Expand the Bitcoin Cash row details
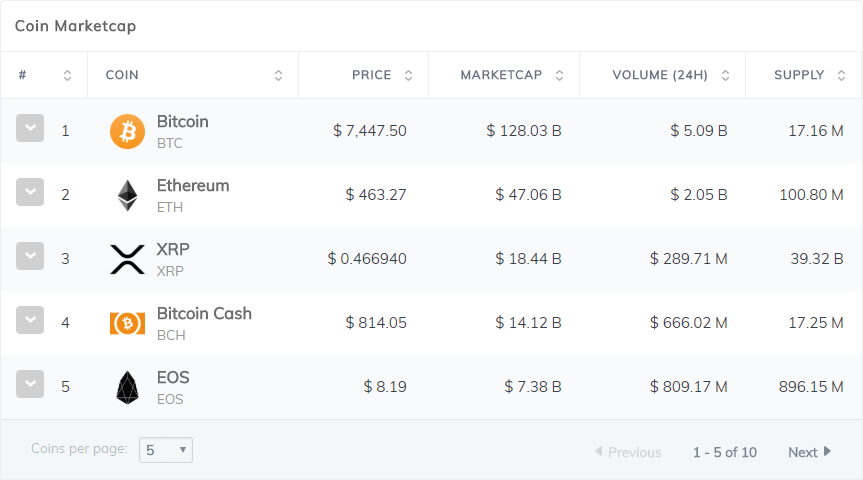This screenshot has height=480, width=863. pyautogui.click(x=30, y=320)
